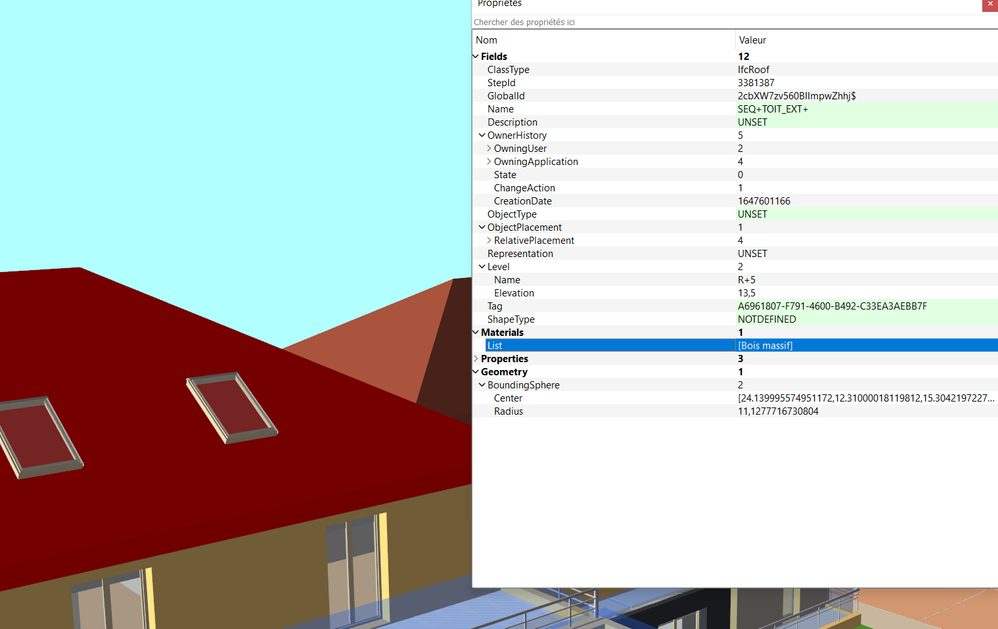Viewport: 998px width, 629px height.
Task: Click the 3381387 StepId value
Action: point(756,83)
